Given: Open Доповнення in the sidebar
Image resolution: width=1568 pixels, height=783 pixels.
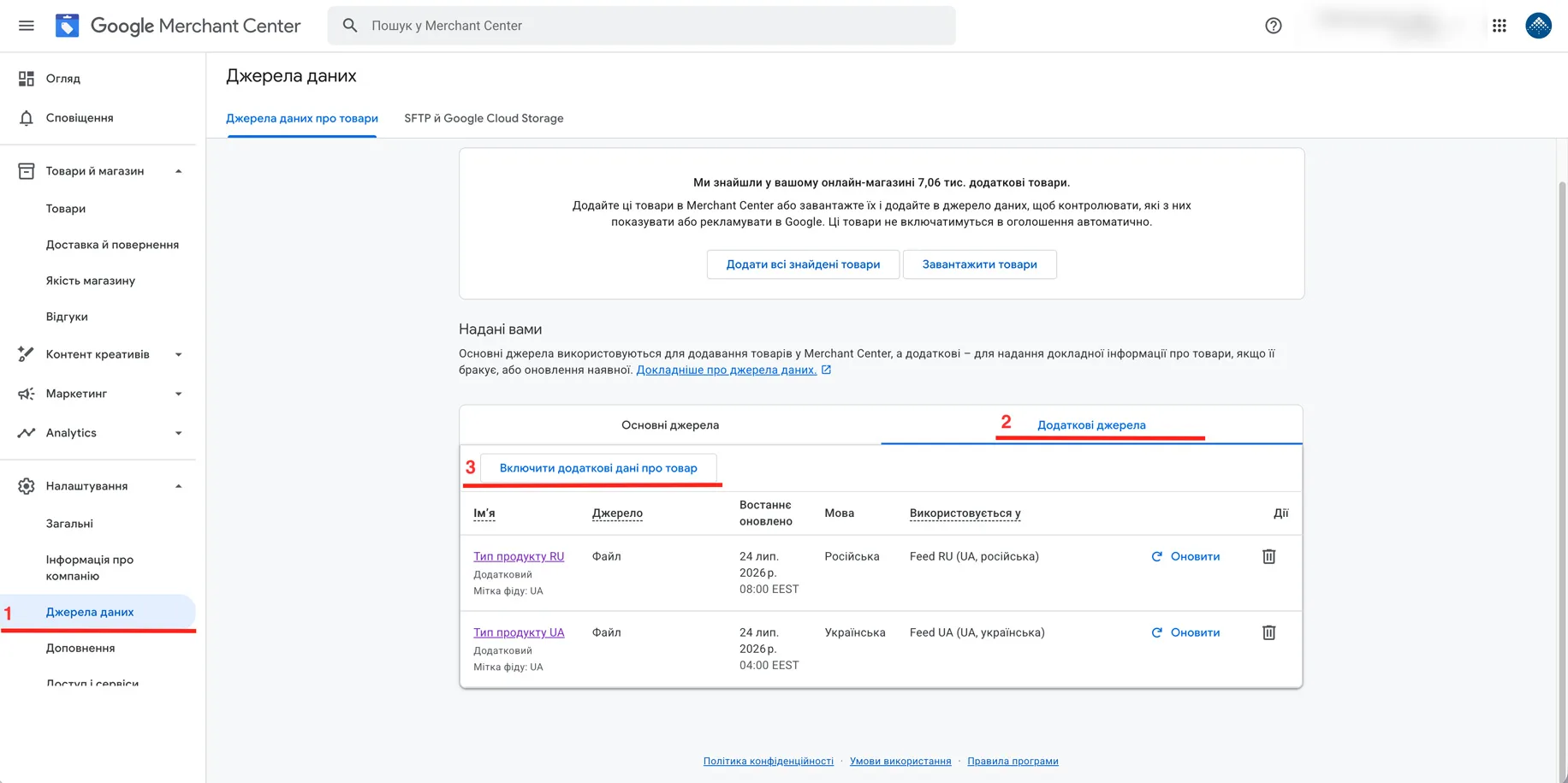Looking at the screenshot, I should [x=80, y=648].
